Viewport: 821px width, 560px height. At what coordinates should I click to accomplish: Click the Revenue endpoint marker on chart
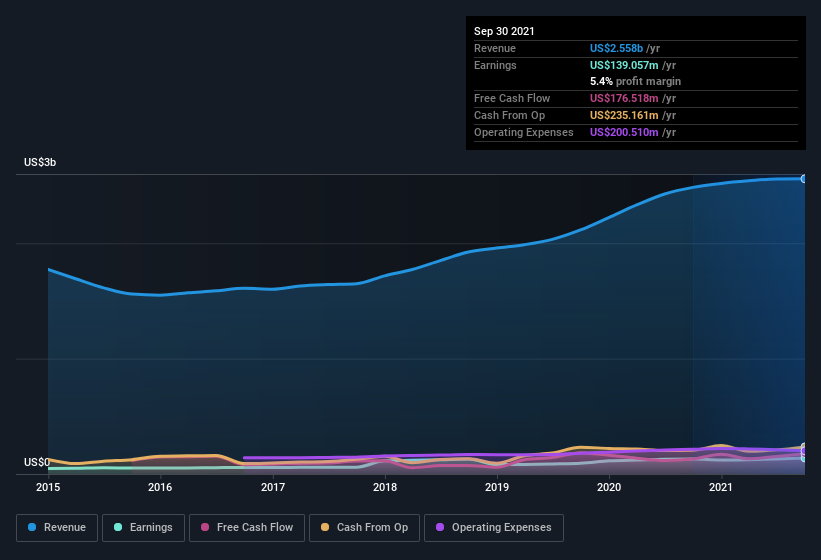804,179
